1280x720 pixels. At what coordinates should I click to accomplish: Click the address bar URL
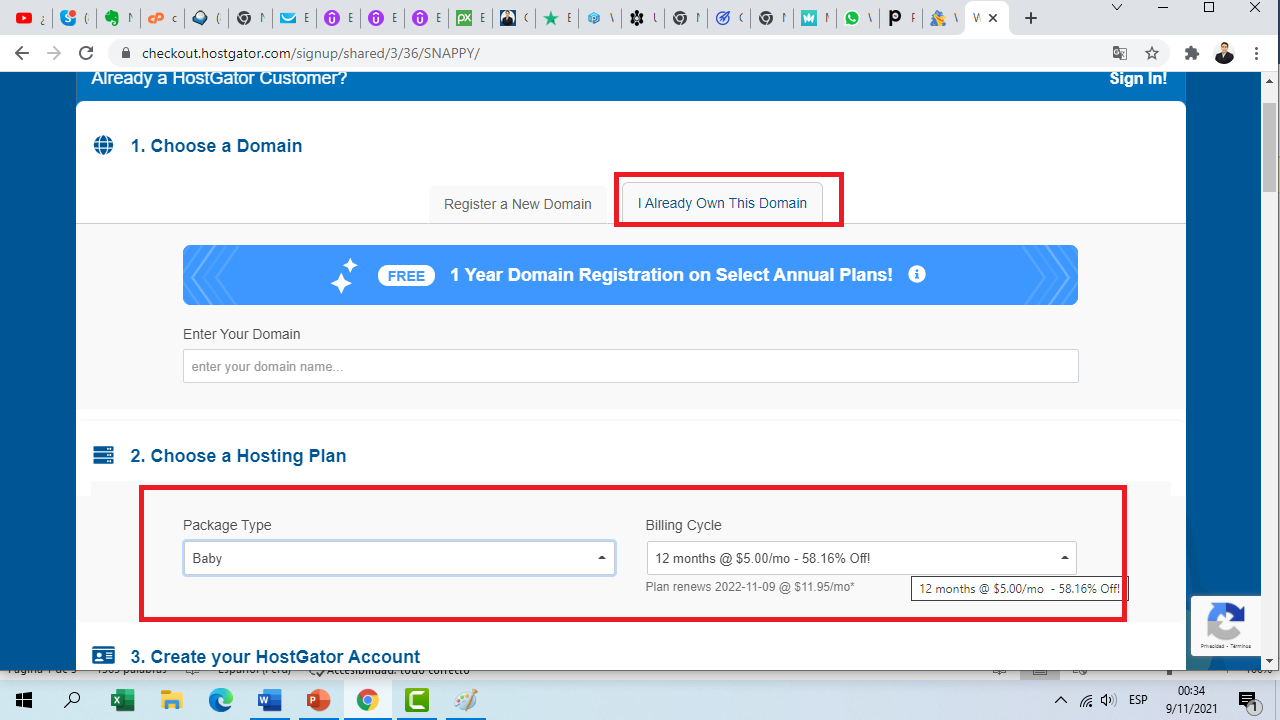pos(311,53)
